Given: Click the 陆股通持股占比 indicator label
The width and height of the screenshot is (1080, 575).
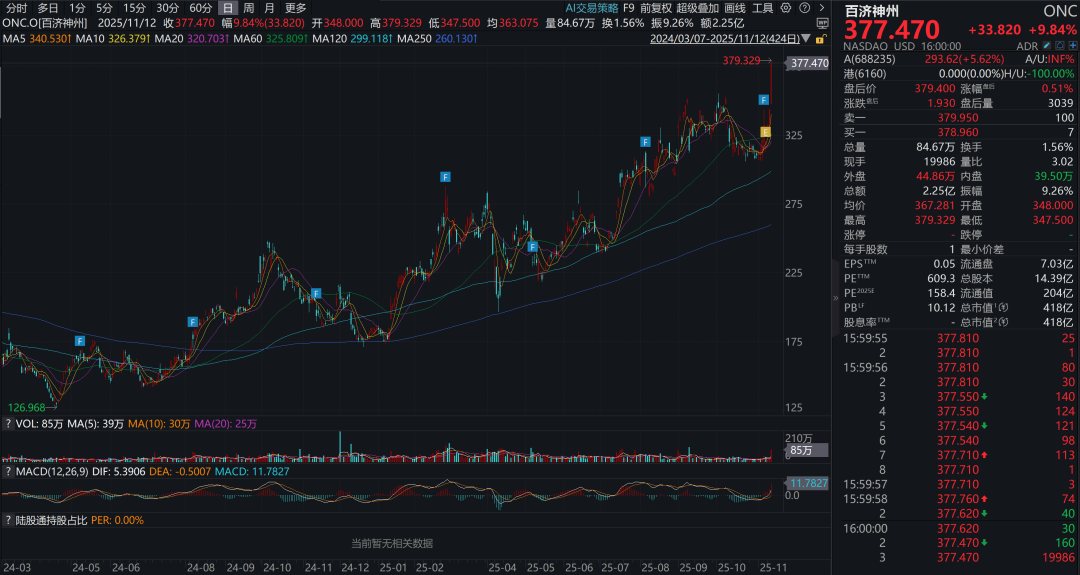Looking at the screenshot, I should [x=52, y=520].
